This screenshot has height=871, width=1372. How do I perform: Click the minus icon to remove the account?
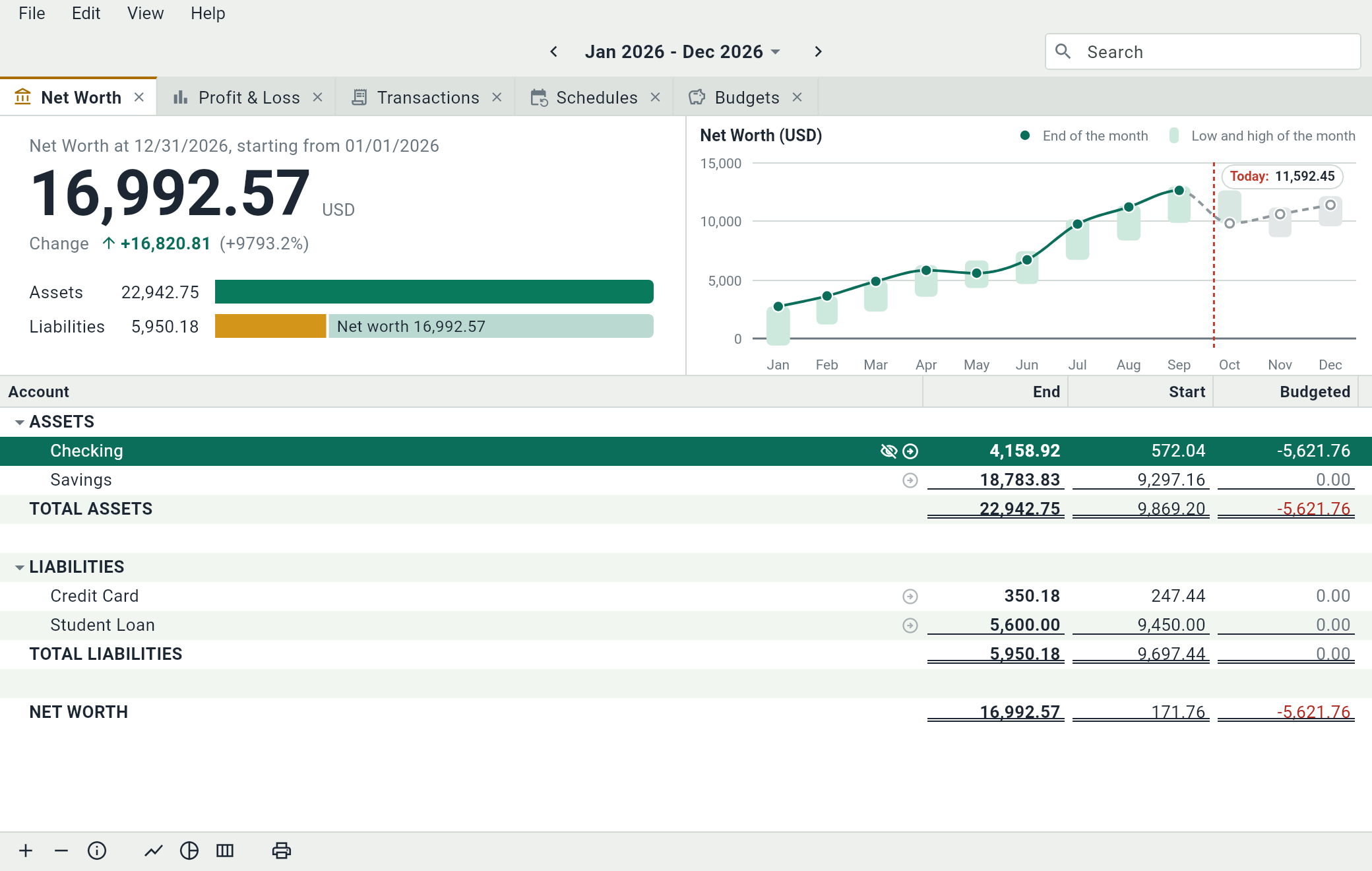(x=61, y=851)
